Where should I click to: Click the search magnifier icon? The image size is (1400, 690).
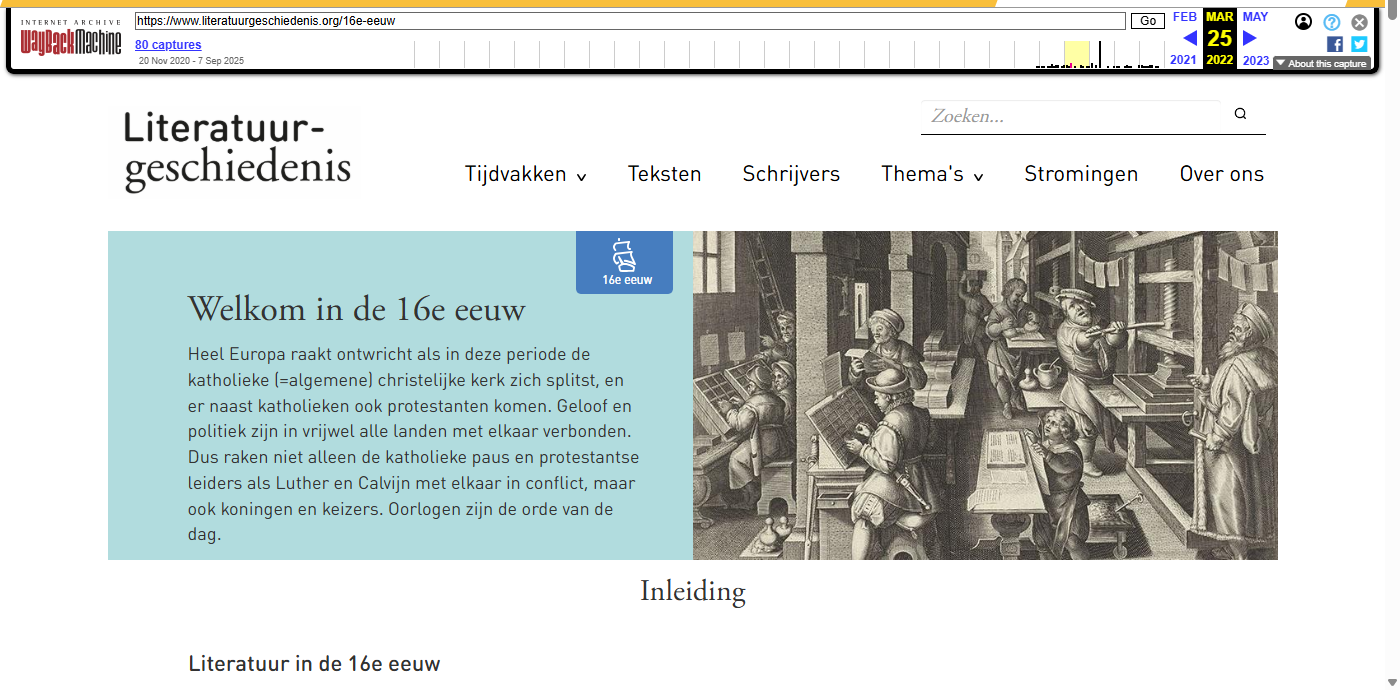click(1240, 114)
